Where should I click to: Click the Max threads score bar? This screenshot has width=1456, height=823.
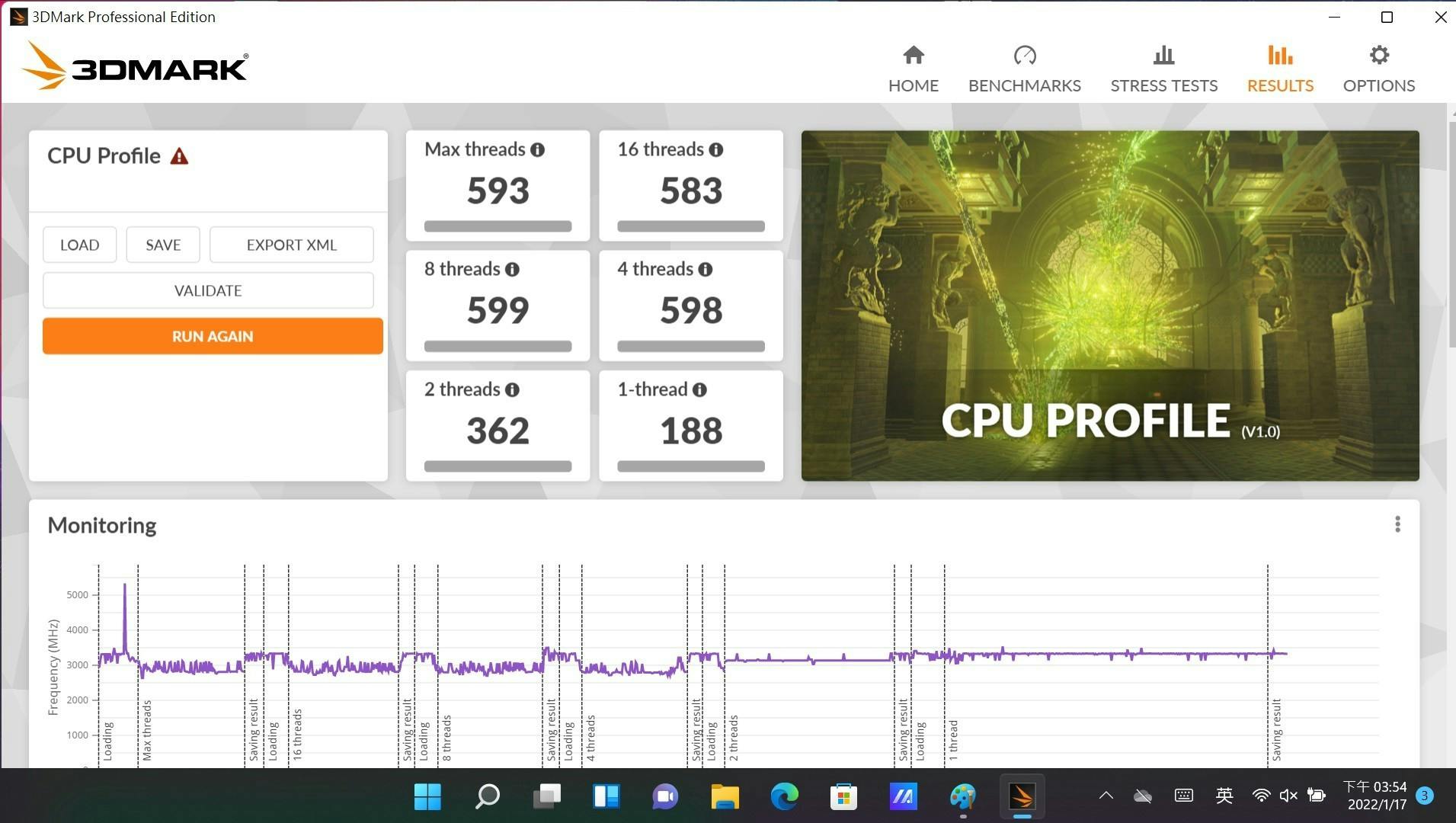498,226
